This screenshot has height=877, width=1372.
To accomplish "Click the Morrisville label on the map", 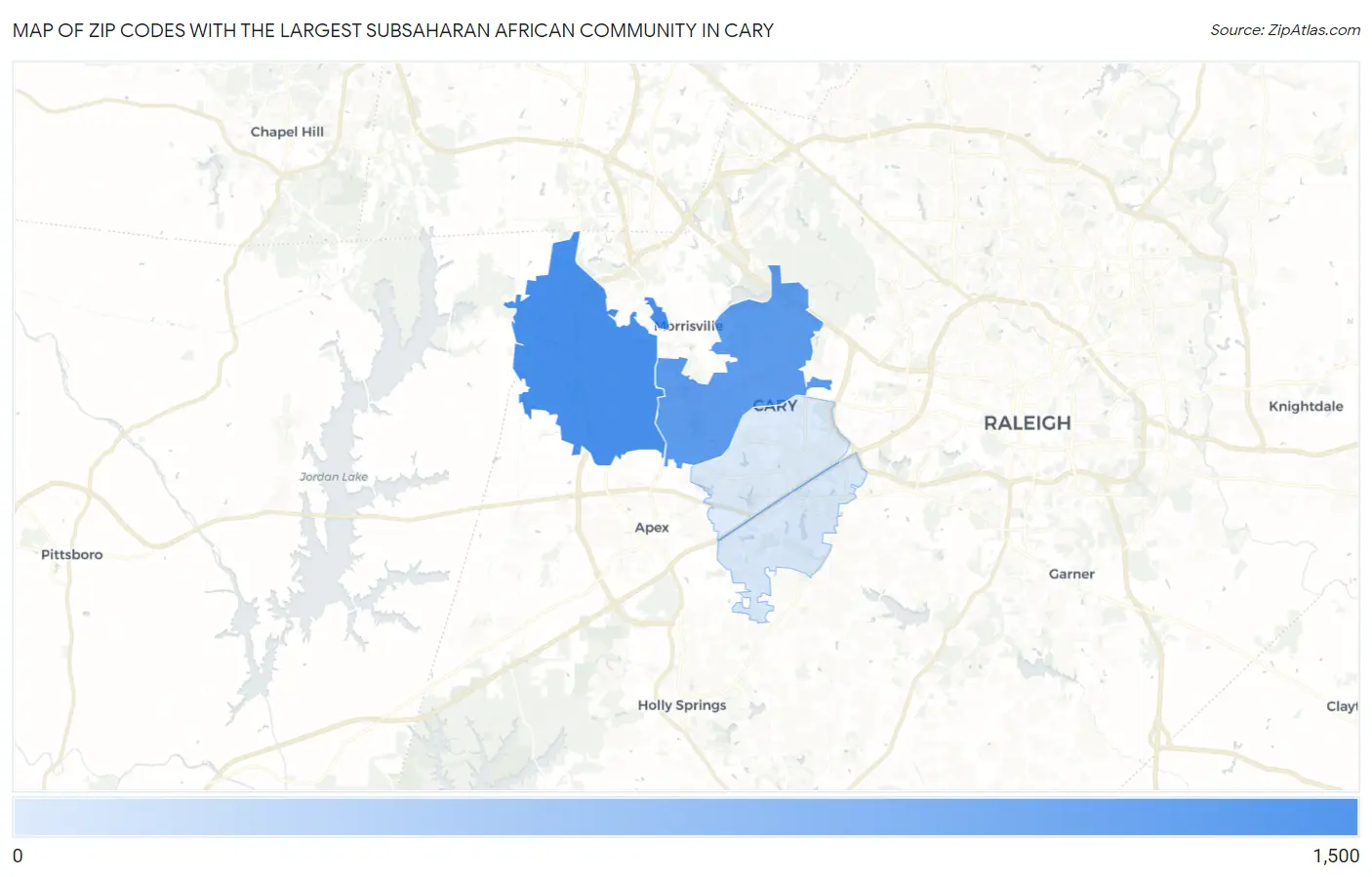I will tap(689, 326).
